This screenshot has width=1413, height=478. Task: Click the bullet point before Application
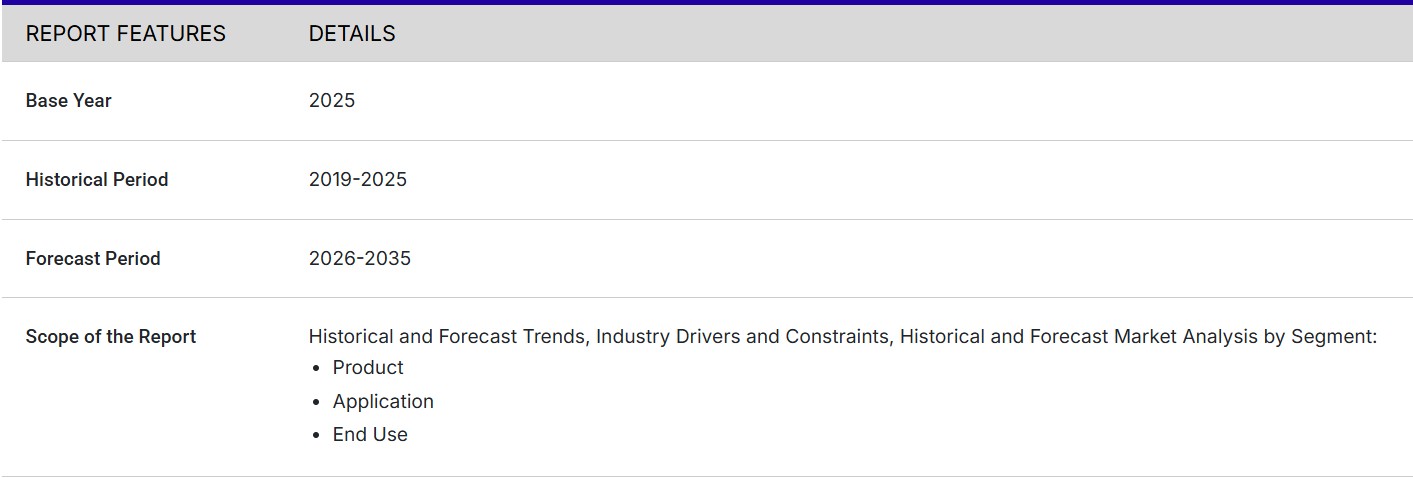pos(318,403)
